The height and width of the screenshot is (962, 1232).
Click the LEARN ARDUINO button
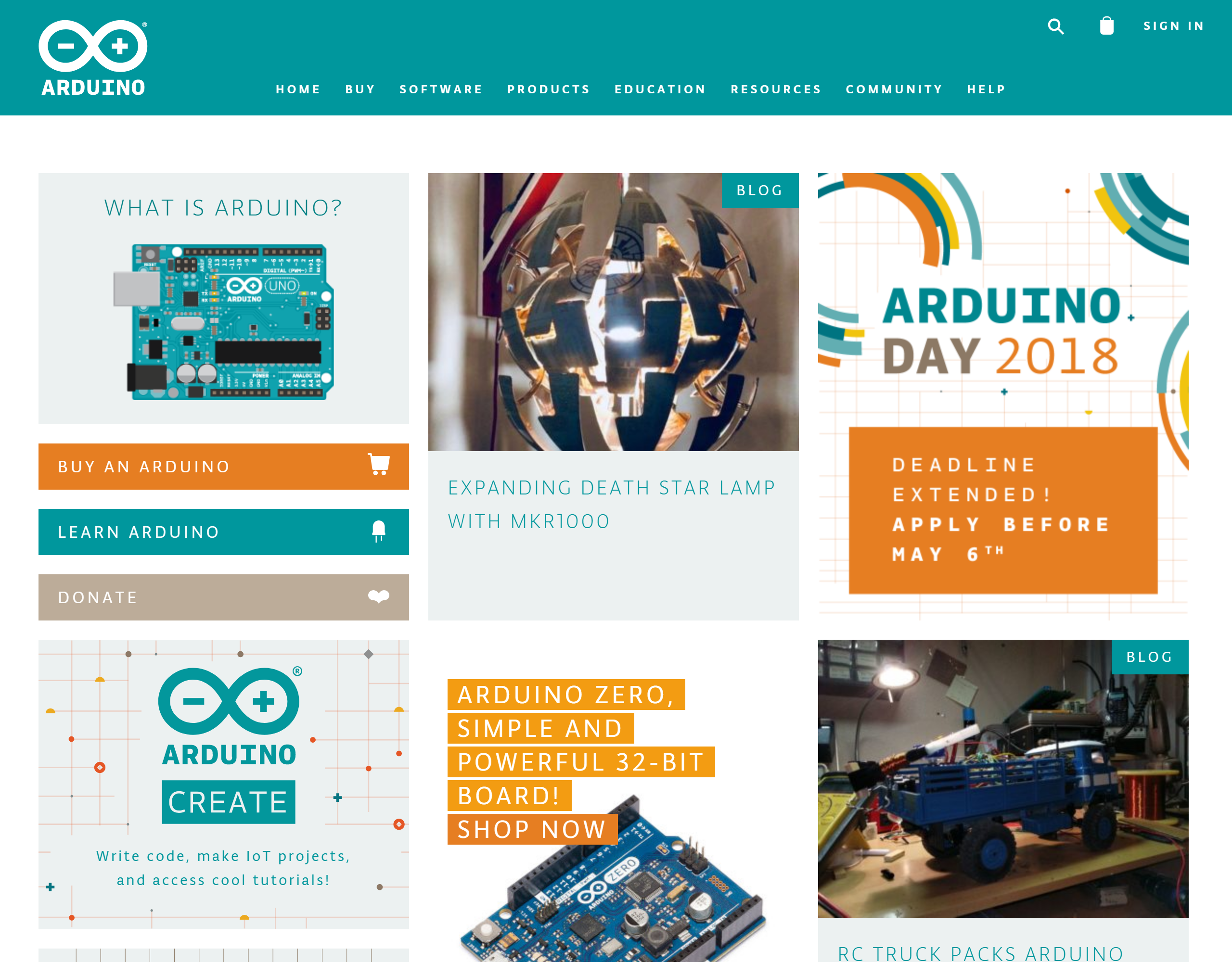tap(224, 532)
